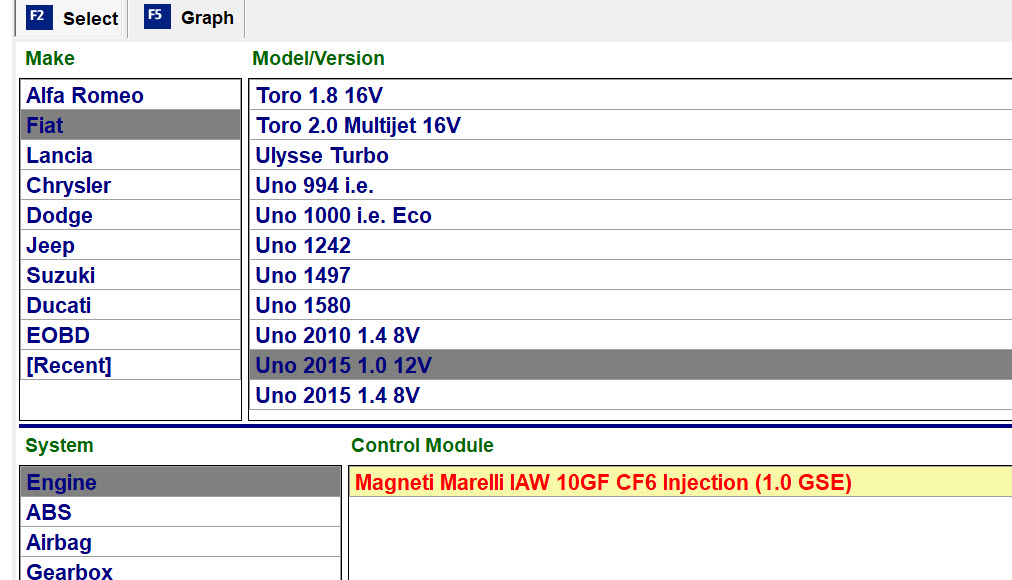Select the Airbag system
1012x580 pixels.
click(181, 542)
